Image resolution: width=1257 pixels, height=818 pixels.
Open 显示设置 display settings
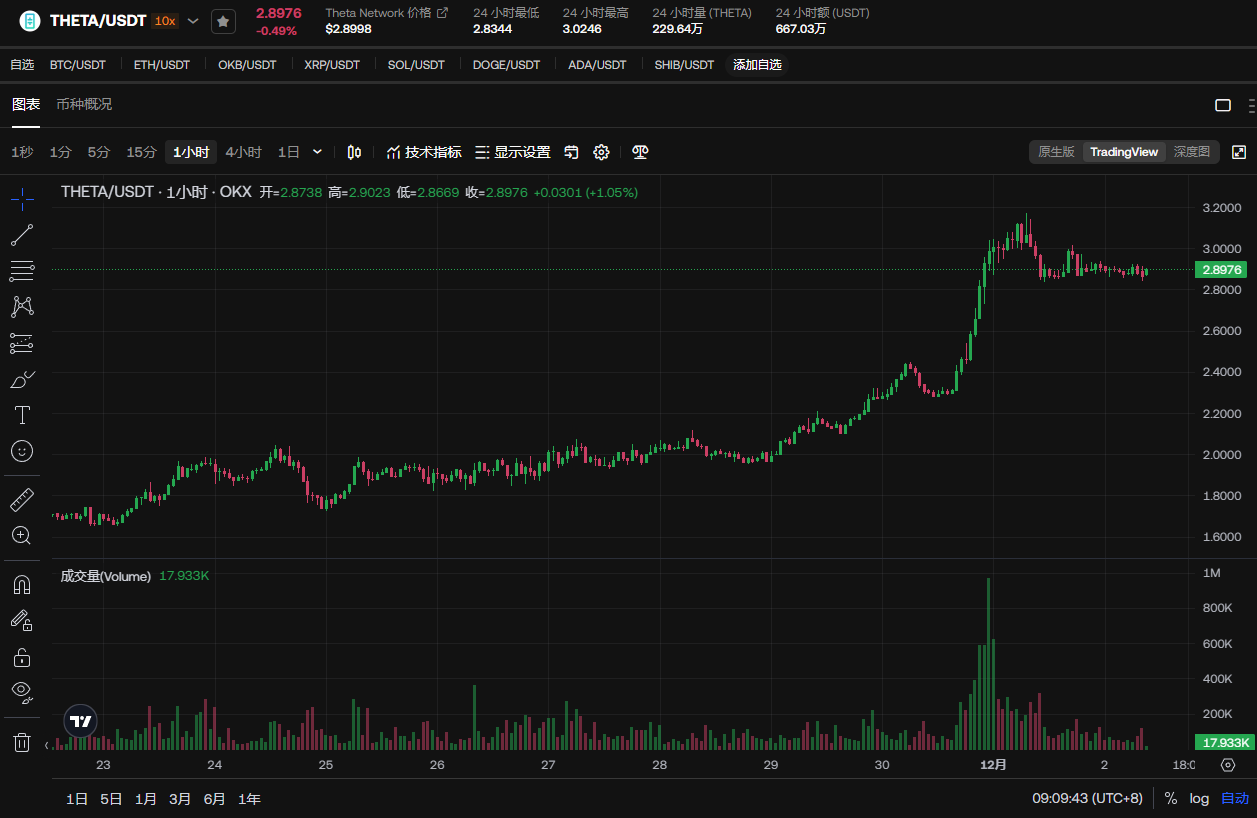tap(513, 152)
